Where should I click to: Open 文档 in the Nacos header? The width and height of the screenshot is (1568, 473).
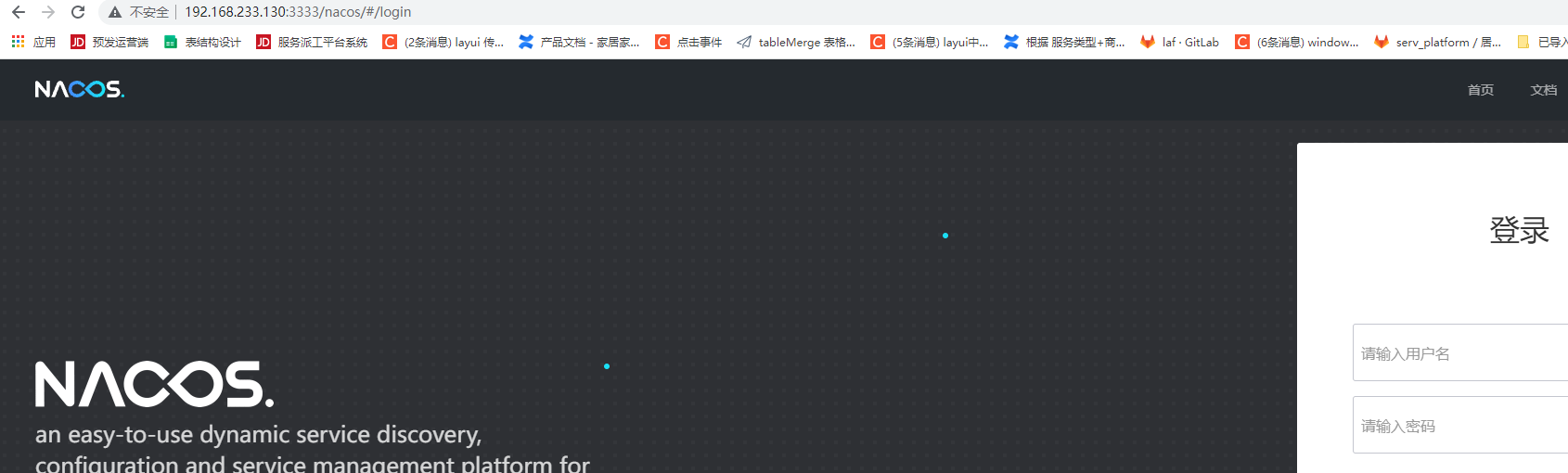coord(1544,90)
